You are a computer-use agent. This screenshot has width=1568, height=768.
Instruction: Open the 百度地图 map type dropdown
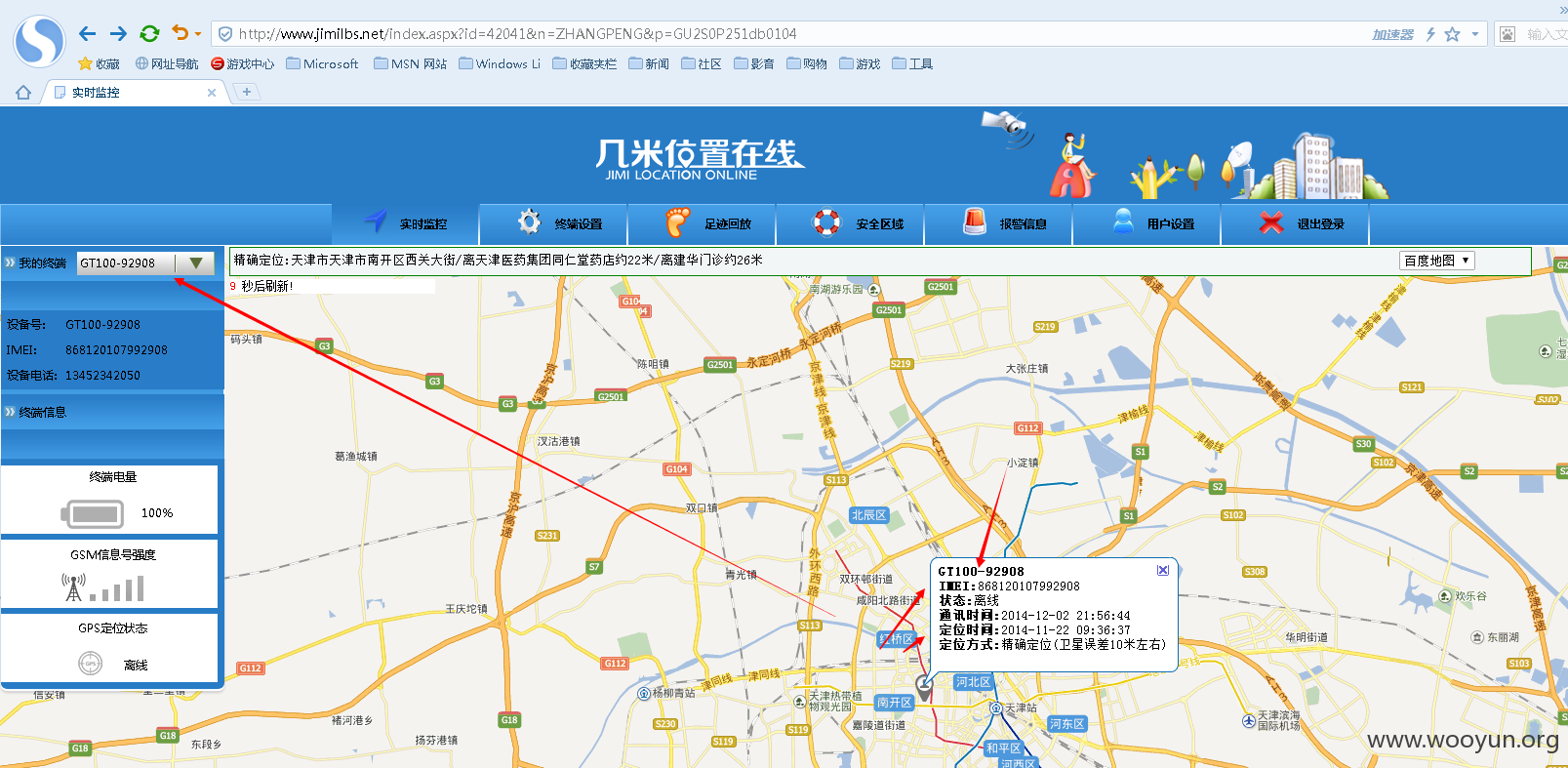(1436, 261)
